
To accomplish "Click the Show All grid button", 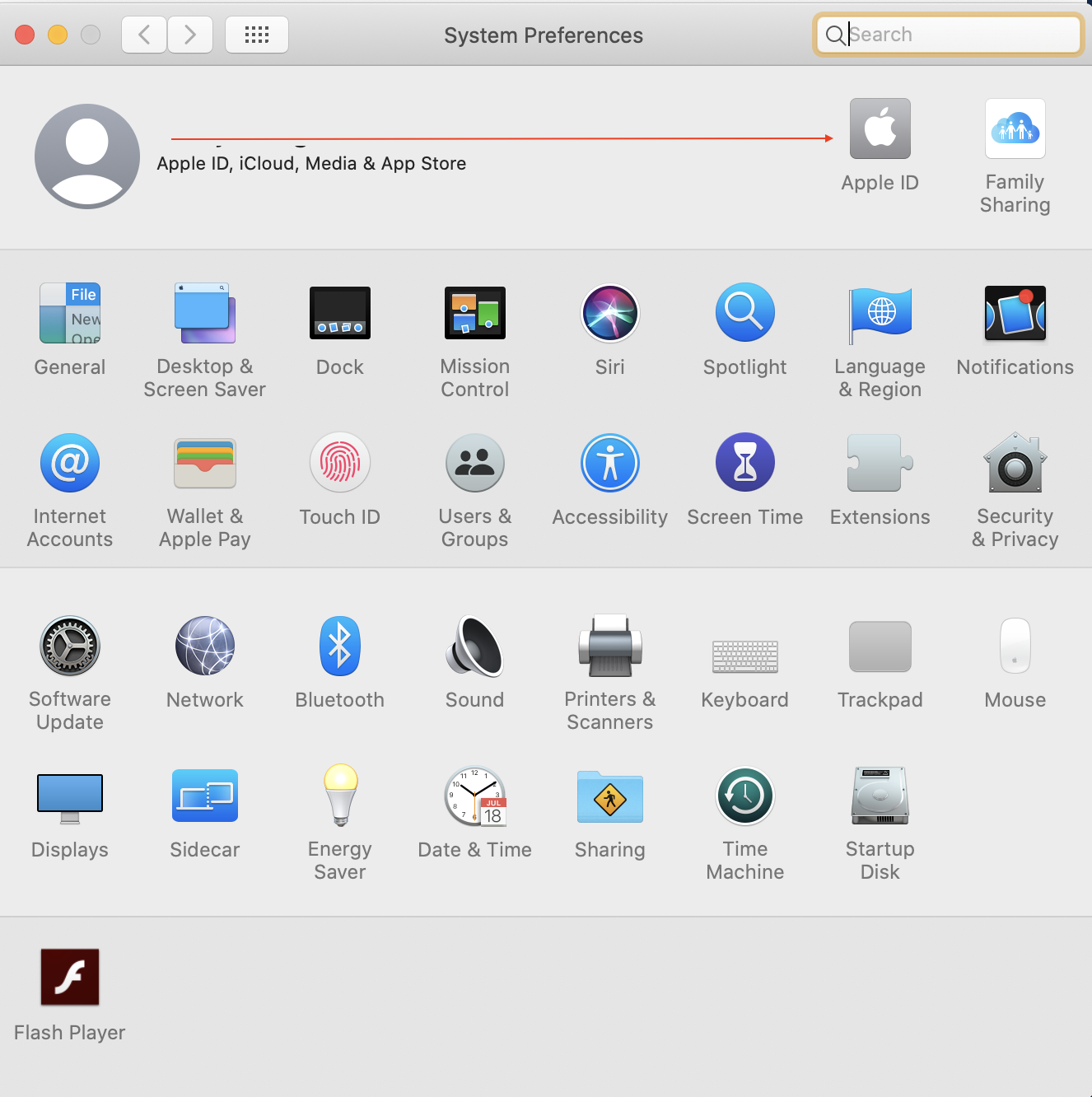I will tap(257, 35).
